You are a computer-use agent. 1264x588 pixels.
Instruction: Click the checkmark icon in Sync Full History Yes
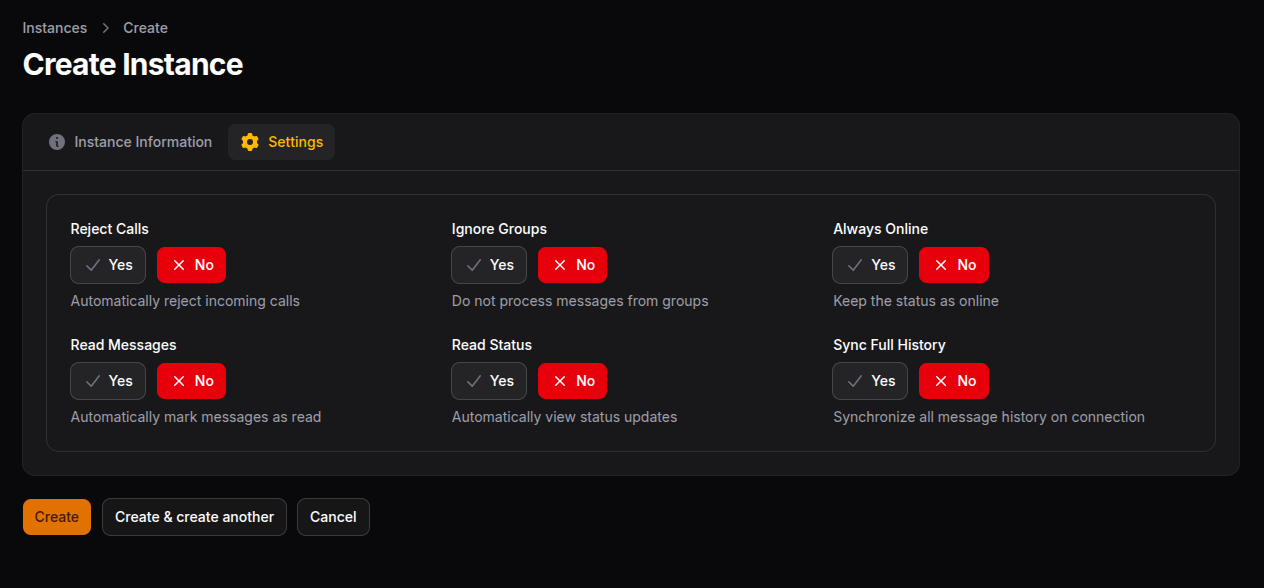[x=854, y=381]
